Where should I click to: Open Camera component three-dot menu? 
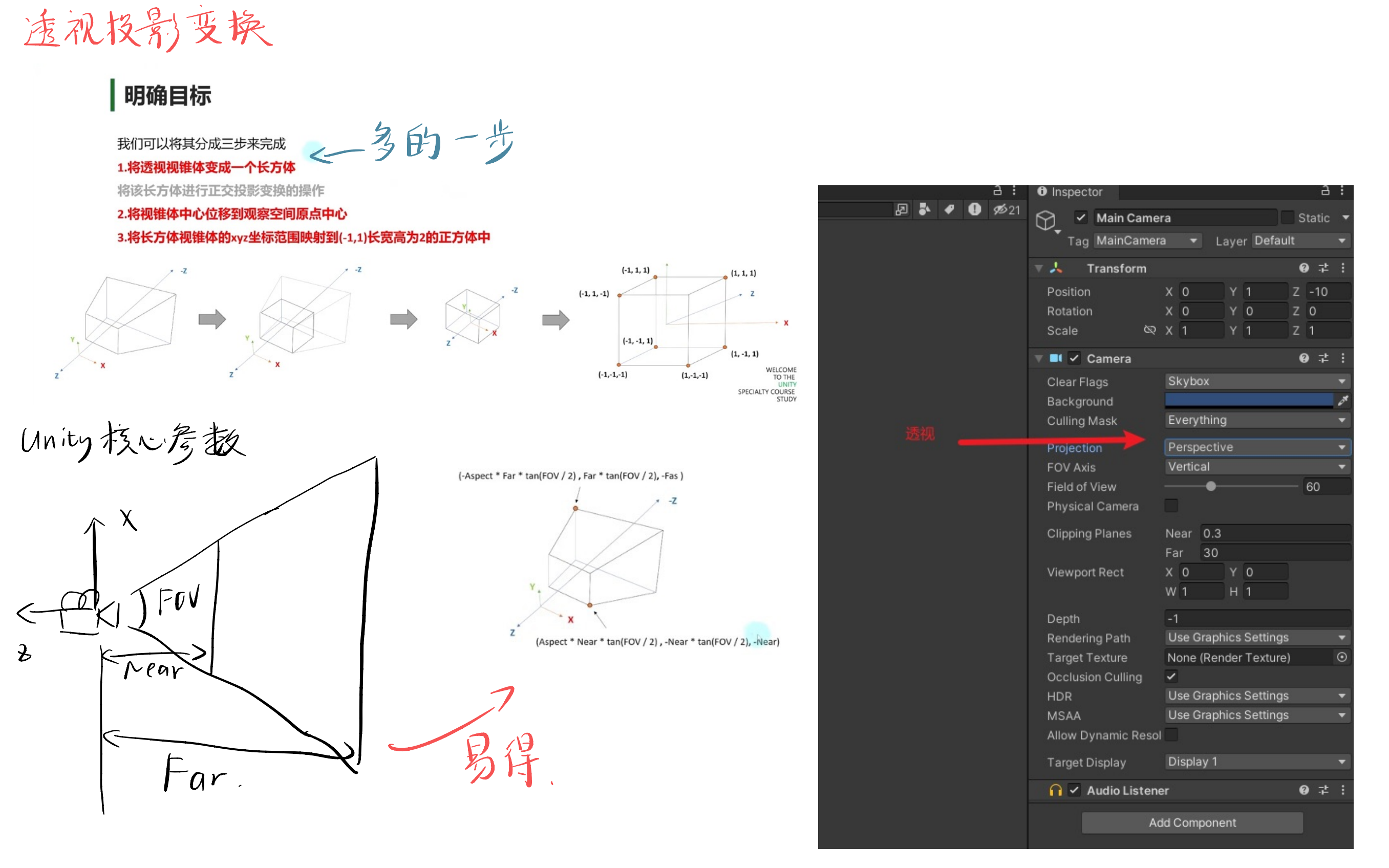click(x=1342, y=358)
